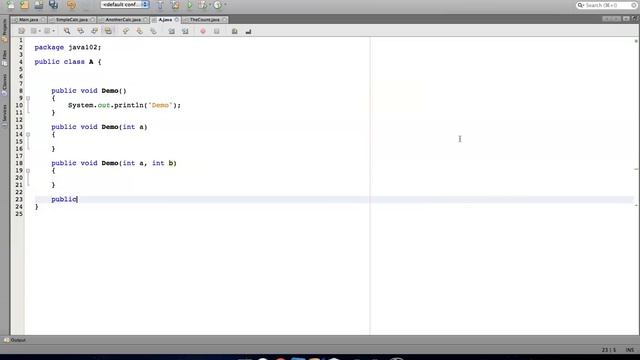Close the SimpleCalc.java tab
This screenshot has width=640, height=360.
(x=93, y=20)
